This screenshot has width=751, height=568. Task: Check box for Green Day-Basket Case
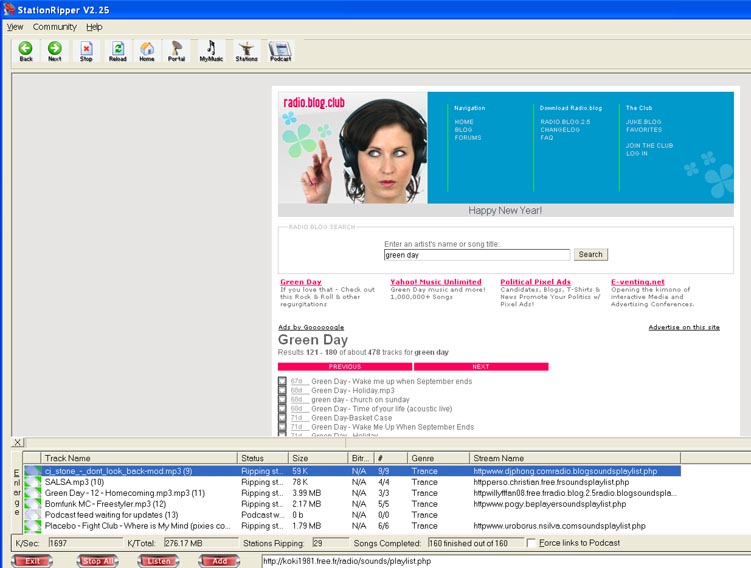tap(282, 418)
